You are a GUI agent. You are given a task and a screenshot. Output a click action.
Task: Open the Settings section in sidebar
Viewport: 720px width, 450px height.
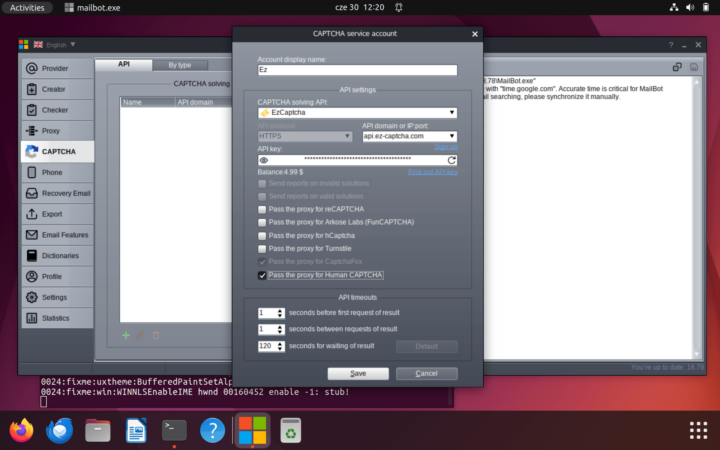pos(57,297)
